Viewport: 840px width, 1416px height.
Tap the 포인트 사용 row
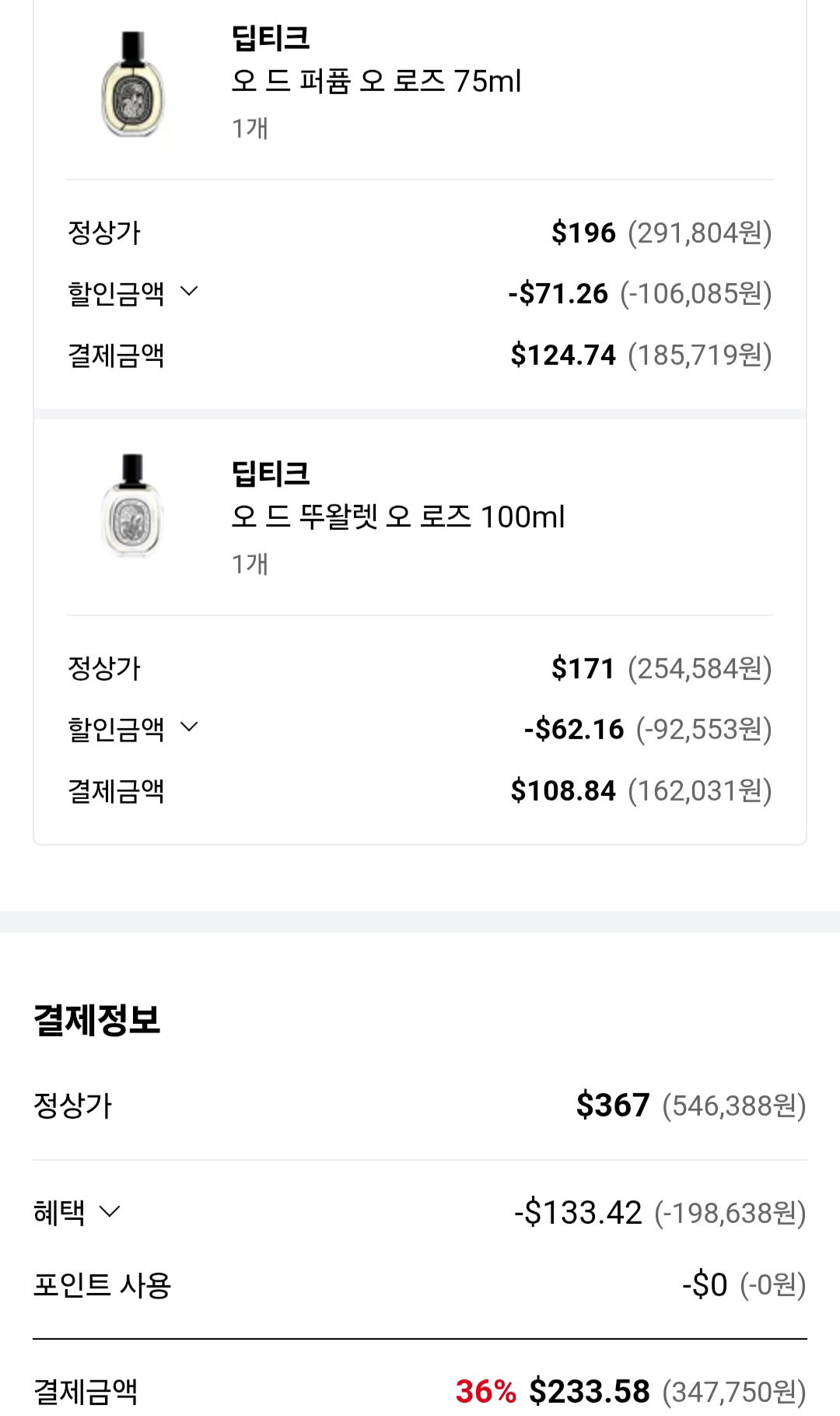point(420,1285)
